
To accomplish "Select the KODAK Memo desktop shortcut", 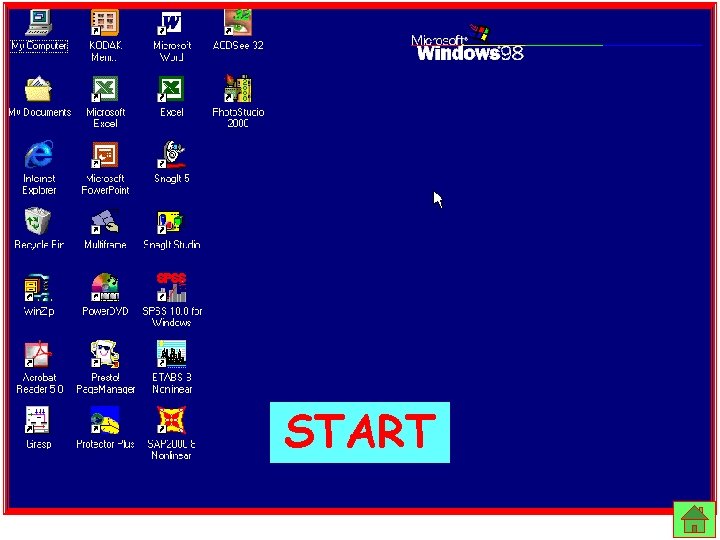I will pos(105,22).
